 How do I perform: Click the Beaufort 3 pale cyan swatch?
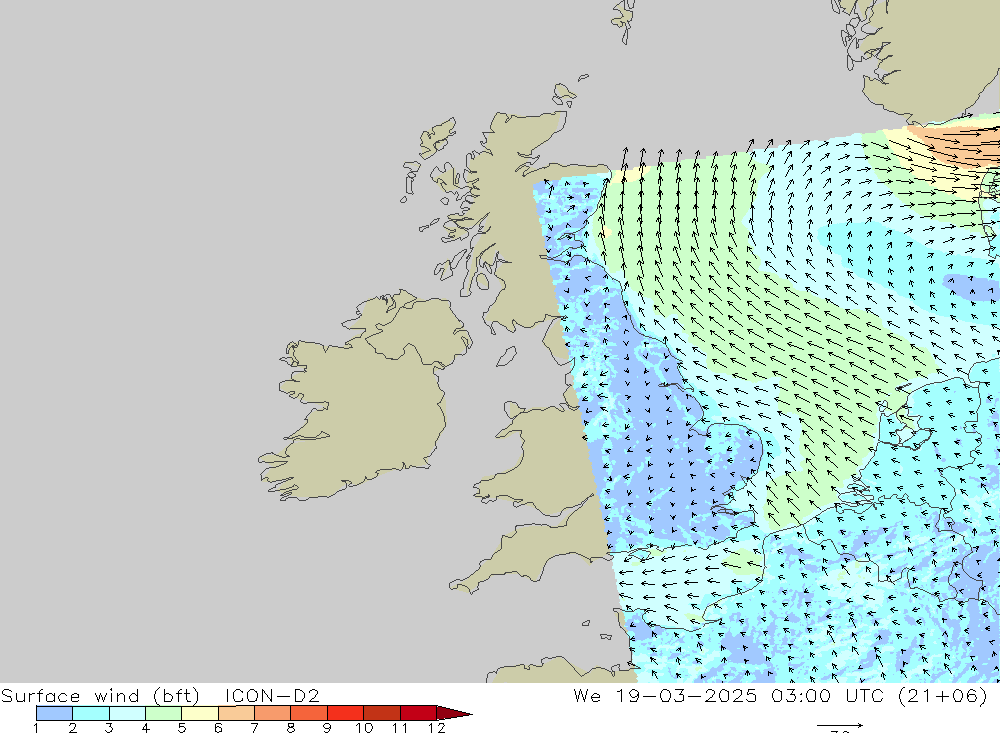[x=127, y=713]
